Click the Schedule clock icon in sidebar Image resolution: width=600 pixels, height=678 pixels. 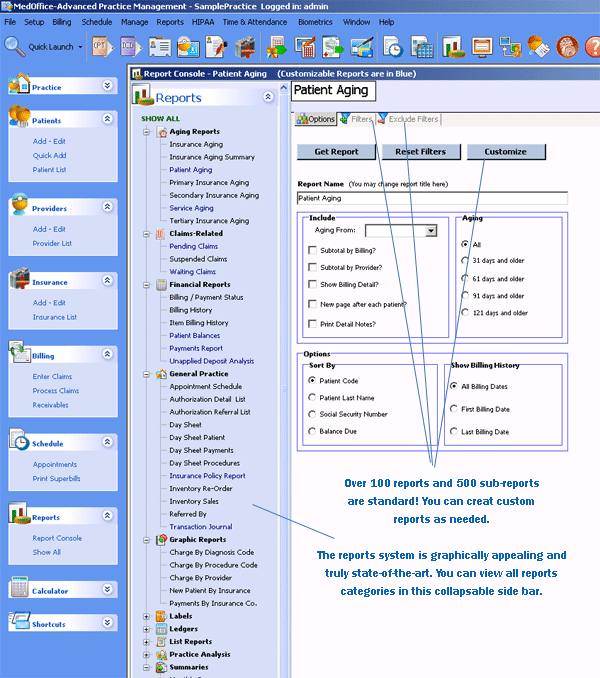coord(20,442)
